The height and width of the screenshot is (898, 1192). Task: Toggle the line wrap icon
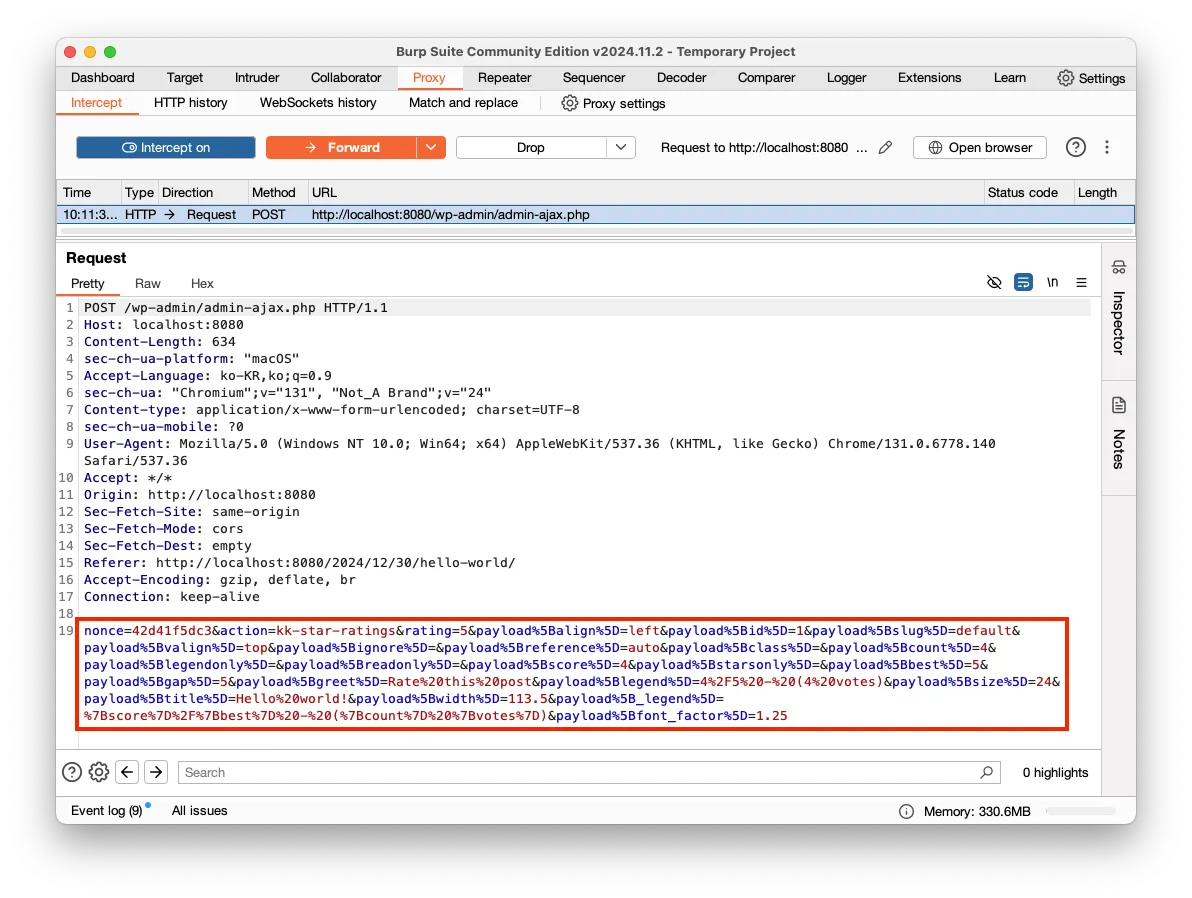click(x=1023, y=283)
